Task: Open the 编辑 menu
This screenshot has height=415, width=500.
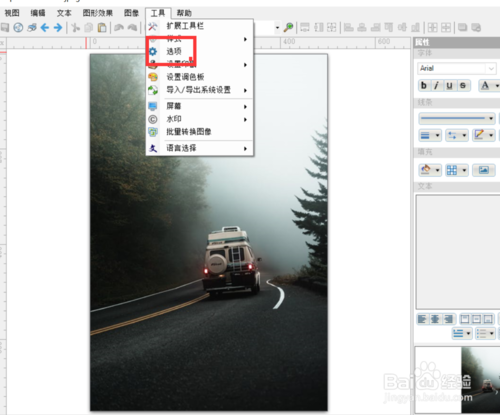Action: click(x=38, y=13)
